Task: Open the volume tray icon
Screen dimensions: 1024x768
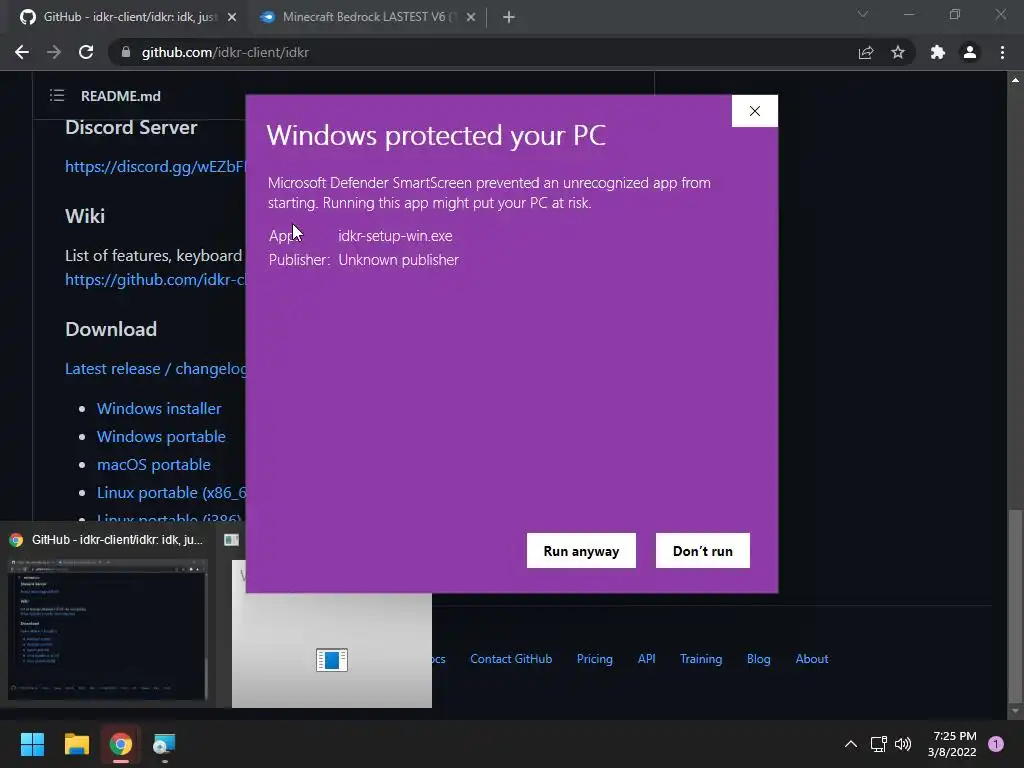Action: pos(903,744)
